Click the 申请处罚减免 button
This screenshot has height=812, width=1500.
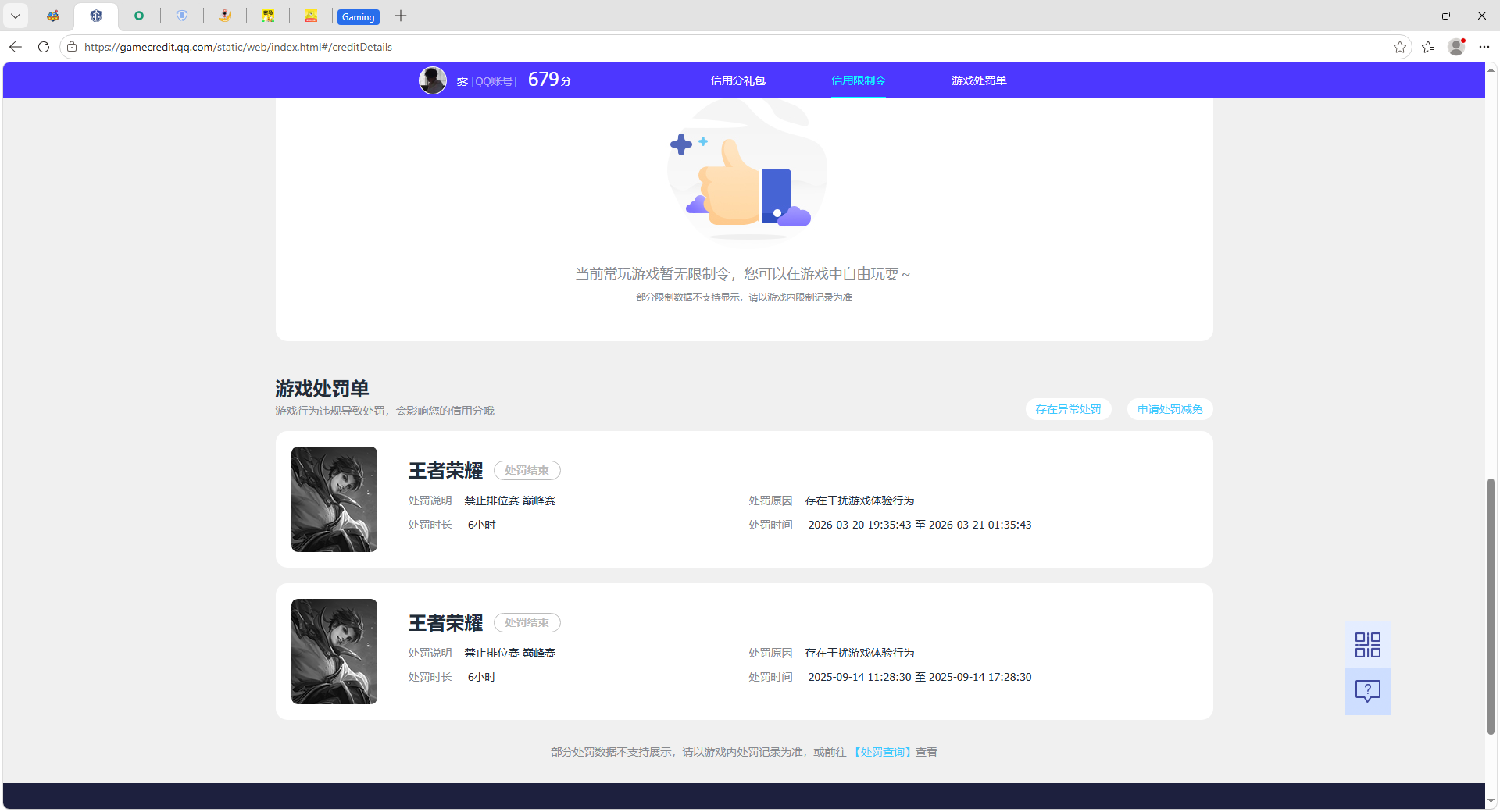click(1170, 409)
